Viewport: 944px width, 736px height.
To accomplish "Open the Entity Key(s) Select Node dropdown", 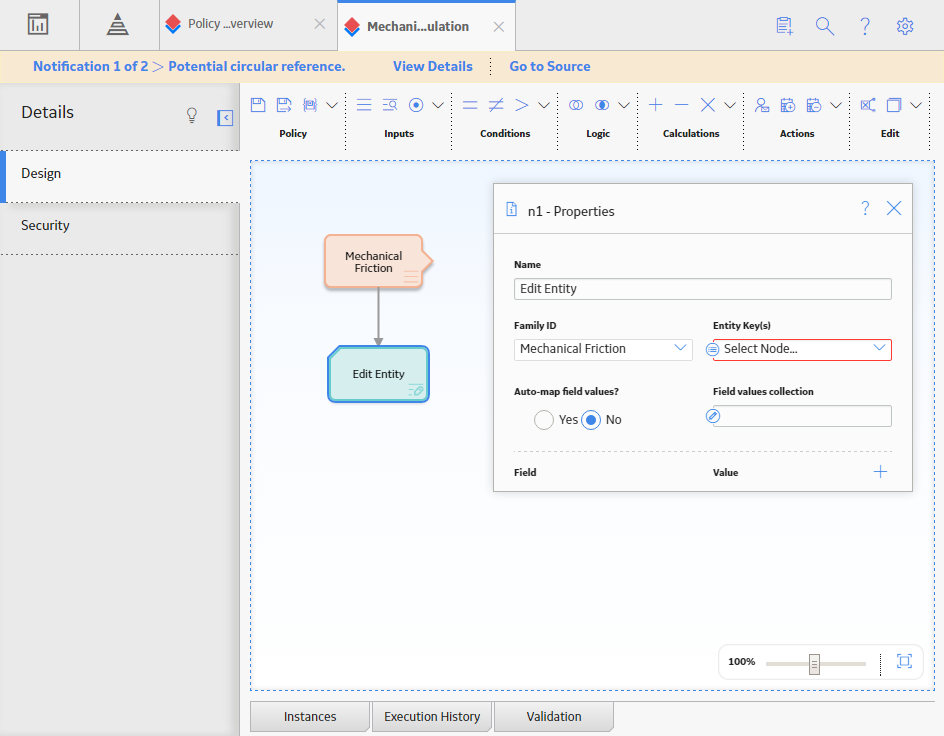I will click(x=802, y=350).
